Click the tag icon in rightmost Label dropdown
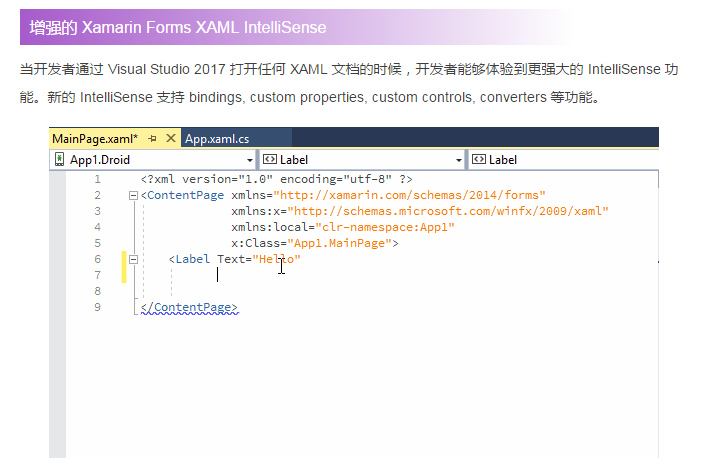Image resolution: width=722 pixels, height=465 pixels. 479,159
